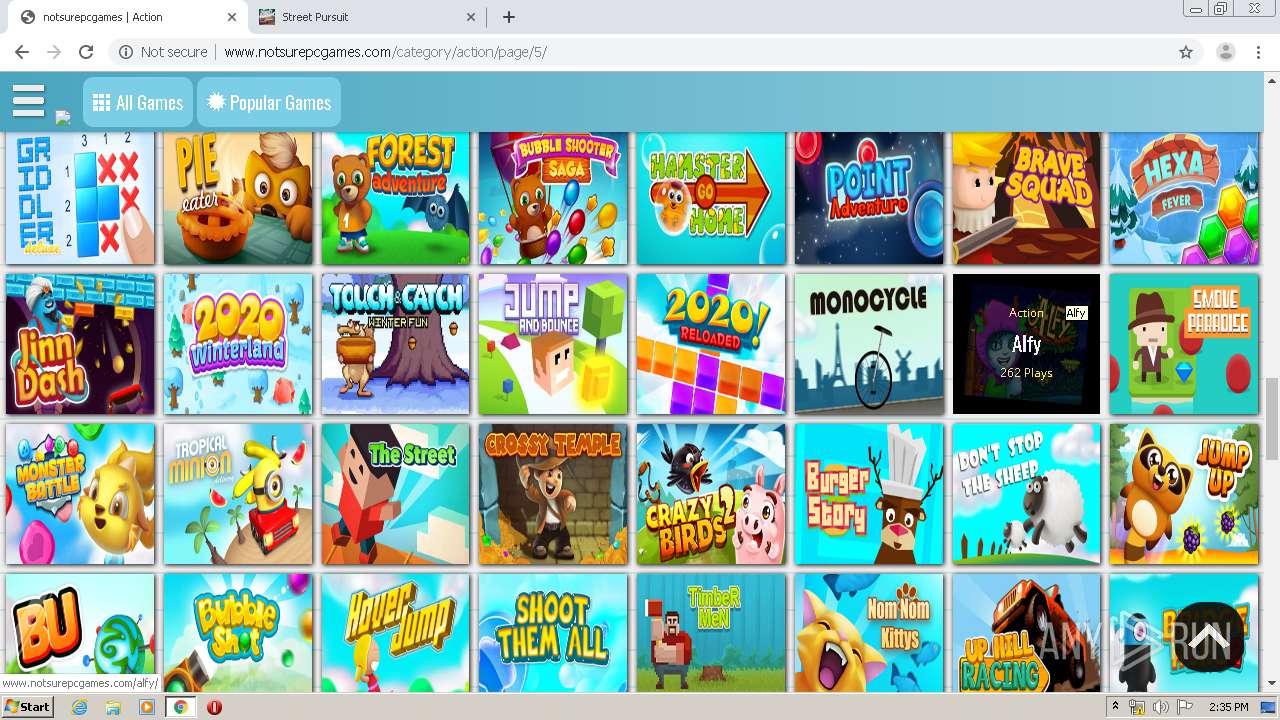
Task: Open the Point Adventure game thumbnail
Action: tap(869, 198)
